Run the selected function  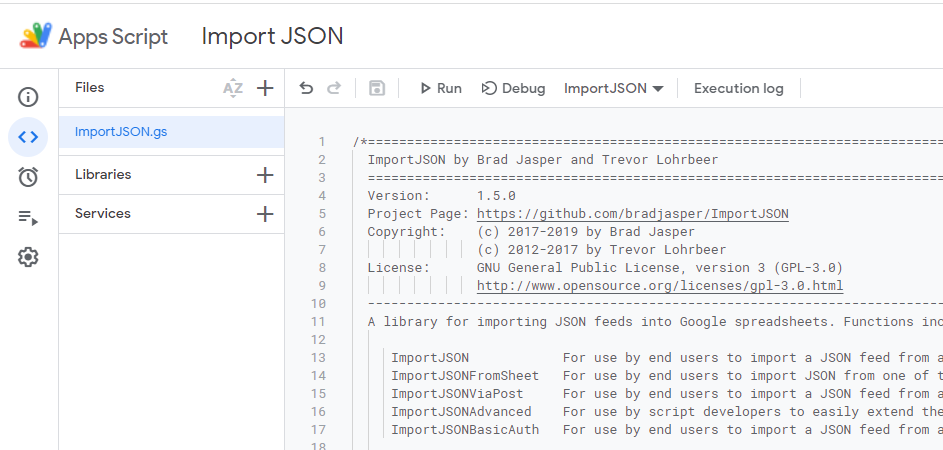point(441,88)
